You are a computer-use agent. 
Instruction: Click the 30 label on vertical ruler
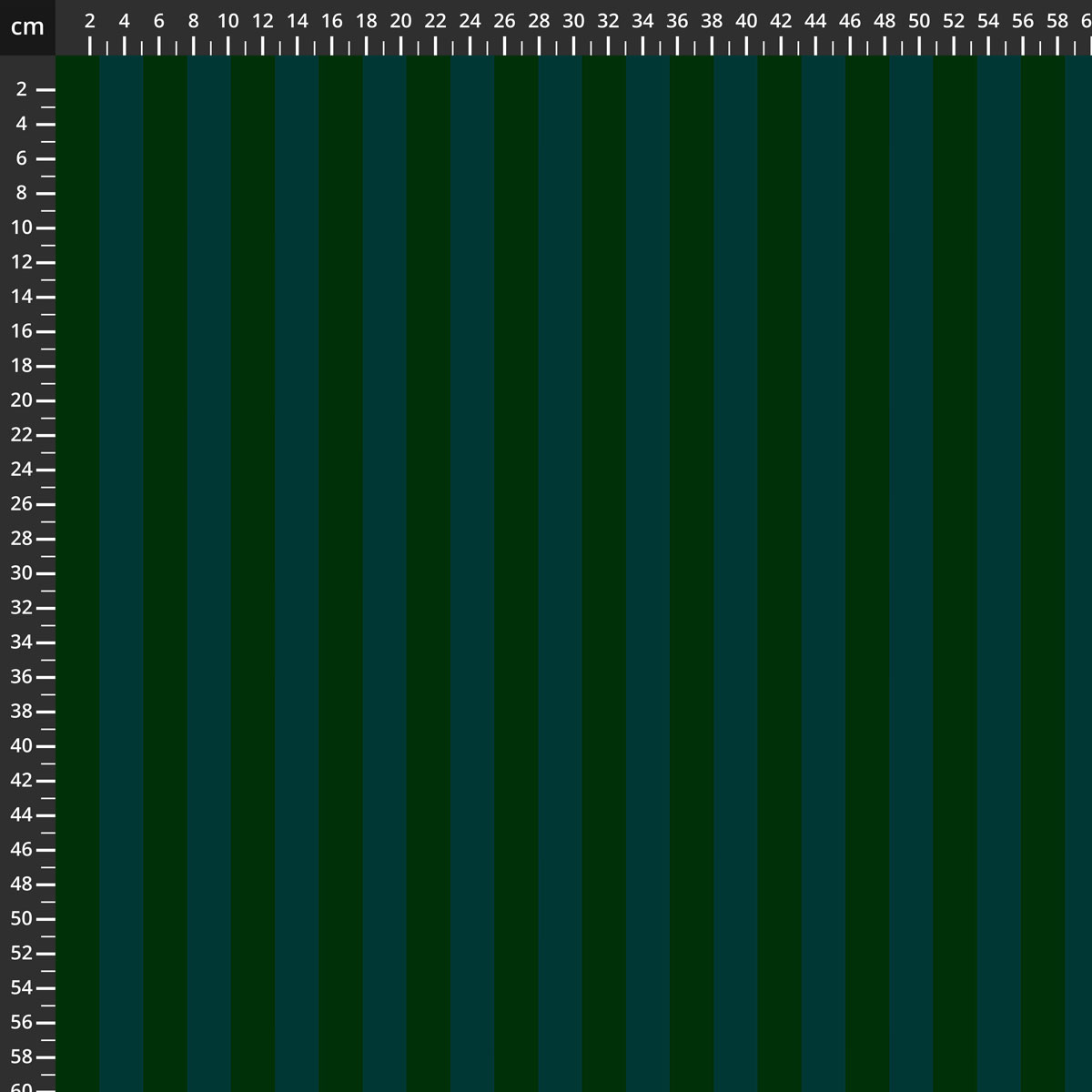click(x=20, y=573)
